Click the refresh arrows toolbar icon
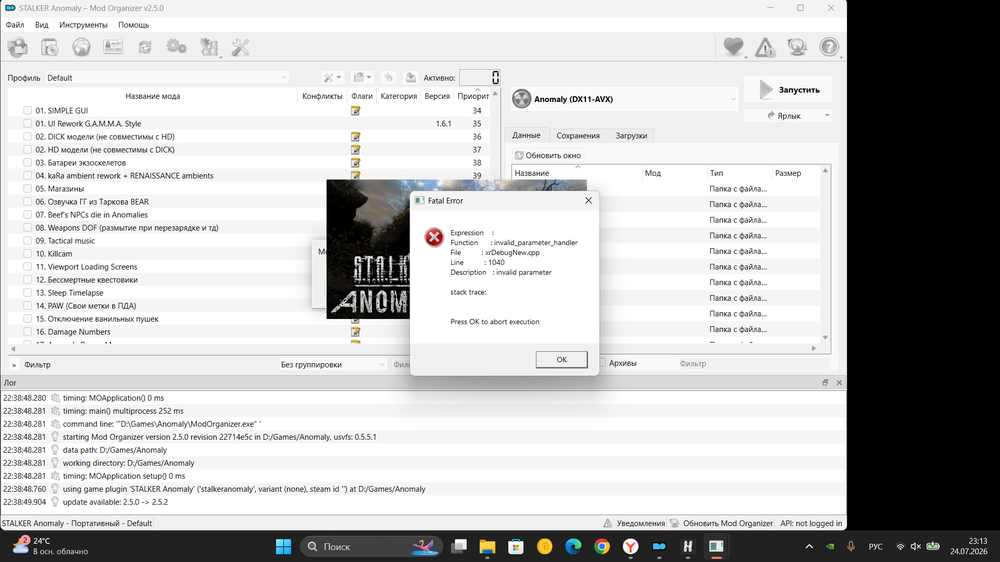The height and width of the screenshot is (562, 1000). (x=145, y=47)
